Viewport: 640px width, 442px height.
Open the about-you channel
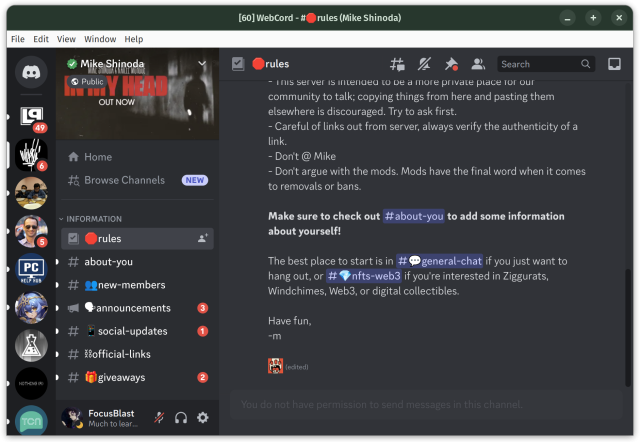tap(137, 262)
